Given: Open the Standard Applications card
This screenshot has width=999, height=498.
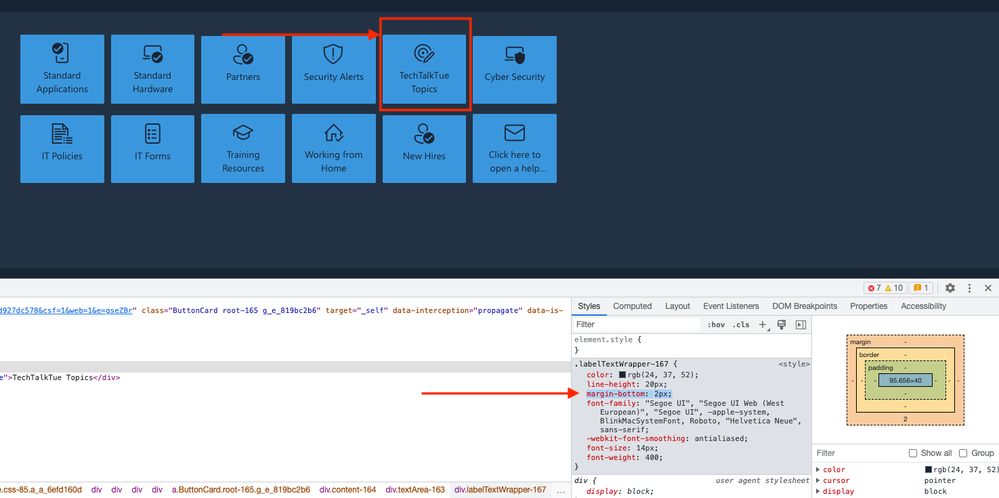Looking at the screenshot, I should (x=62, y=69).
